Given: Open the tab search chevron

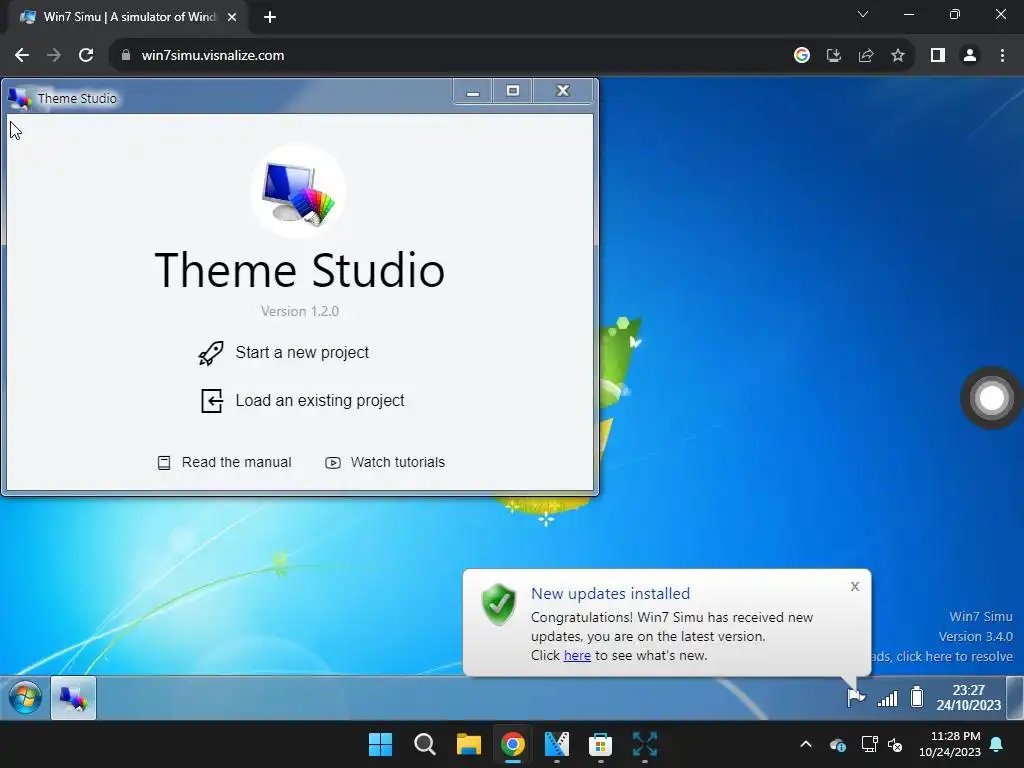Looking at the screenshot, I should tap(863, 14).
